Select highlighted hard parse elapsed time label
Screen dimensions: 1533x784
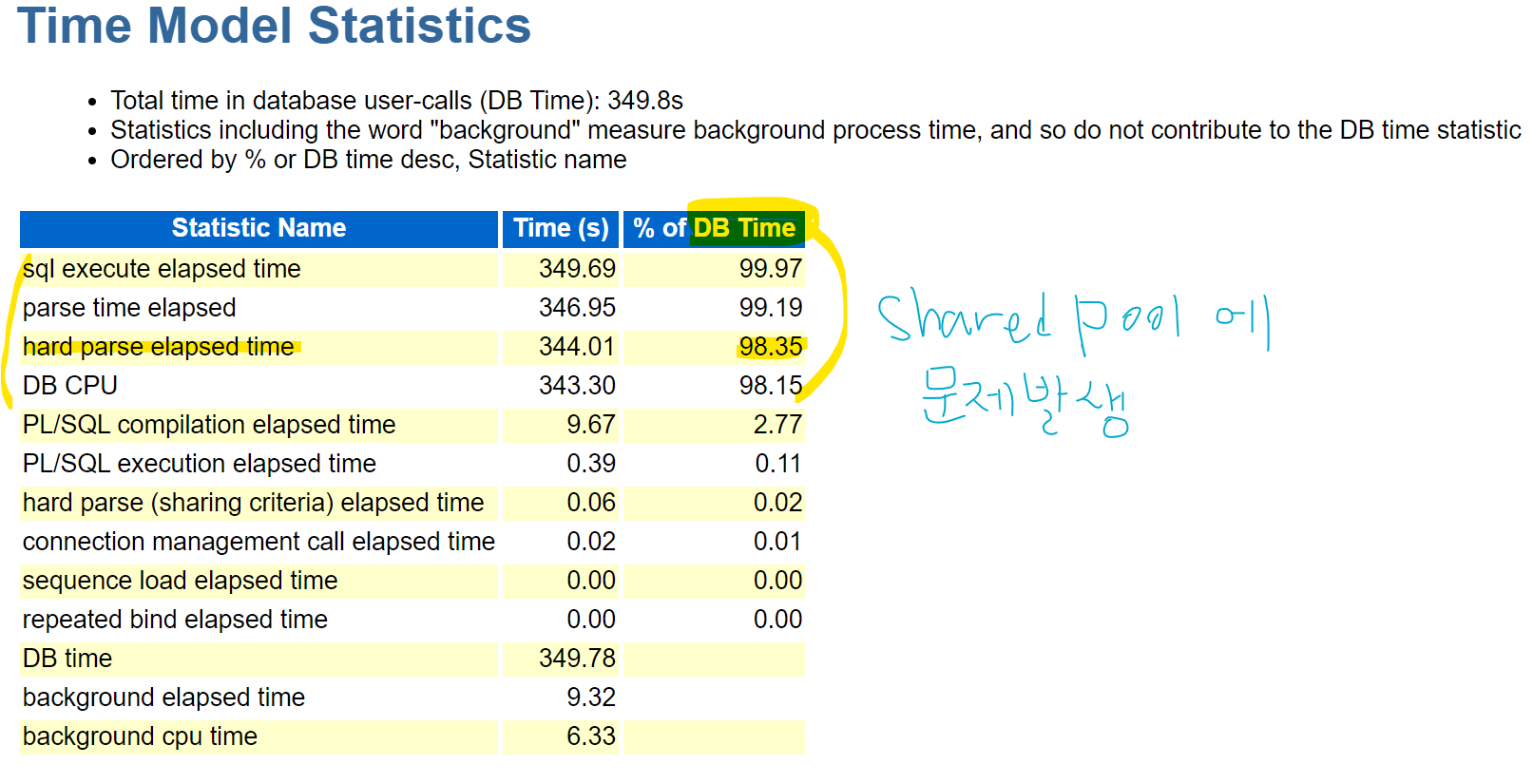point(159,347)
